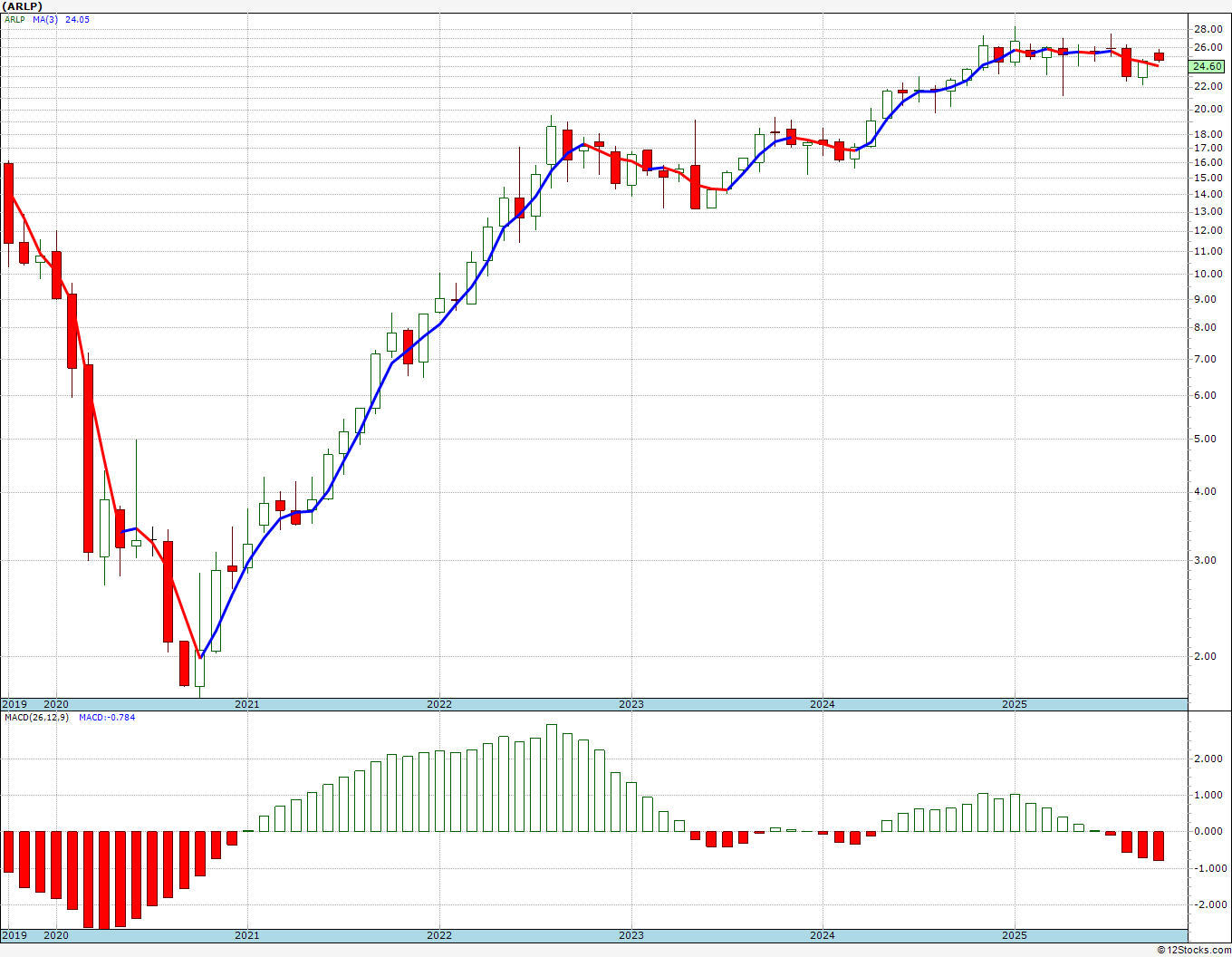Click 2021 on the MACD panel time axis
The image size is (1232, 957).
(247, 935)
